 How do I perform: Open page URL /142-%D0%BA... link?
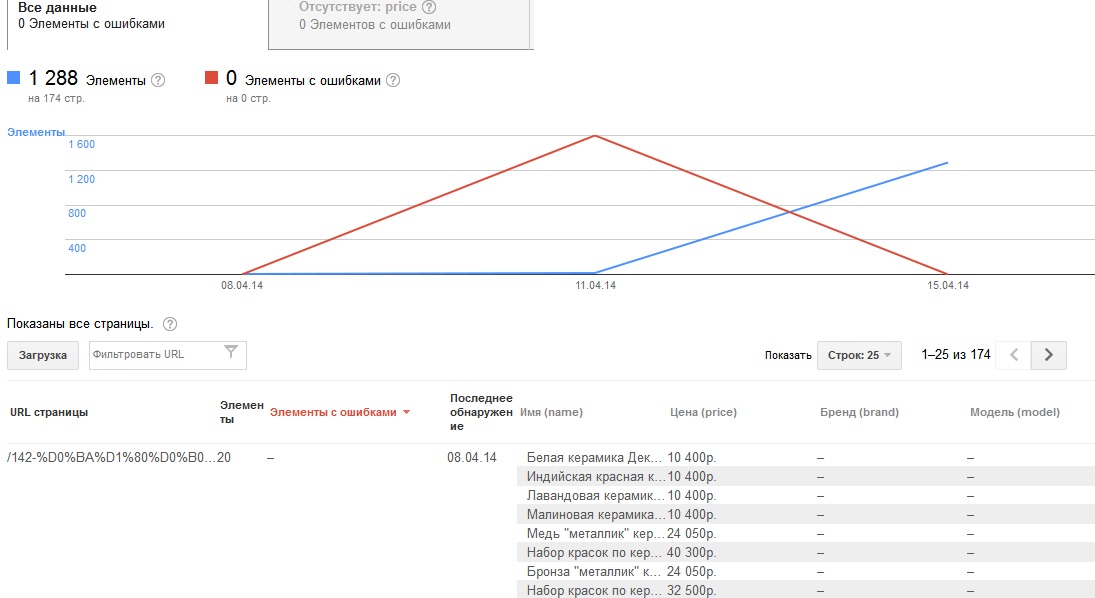(110, 458)
